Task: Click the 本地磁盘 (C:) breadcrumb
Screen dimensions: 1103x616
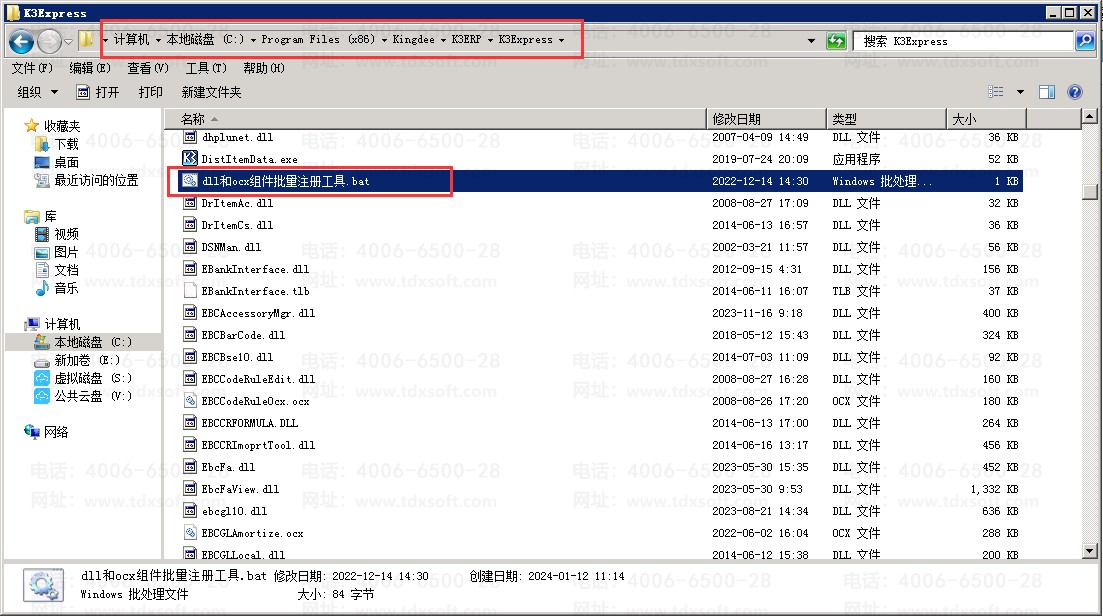Action: tap(205, 39)
